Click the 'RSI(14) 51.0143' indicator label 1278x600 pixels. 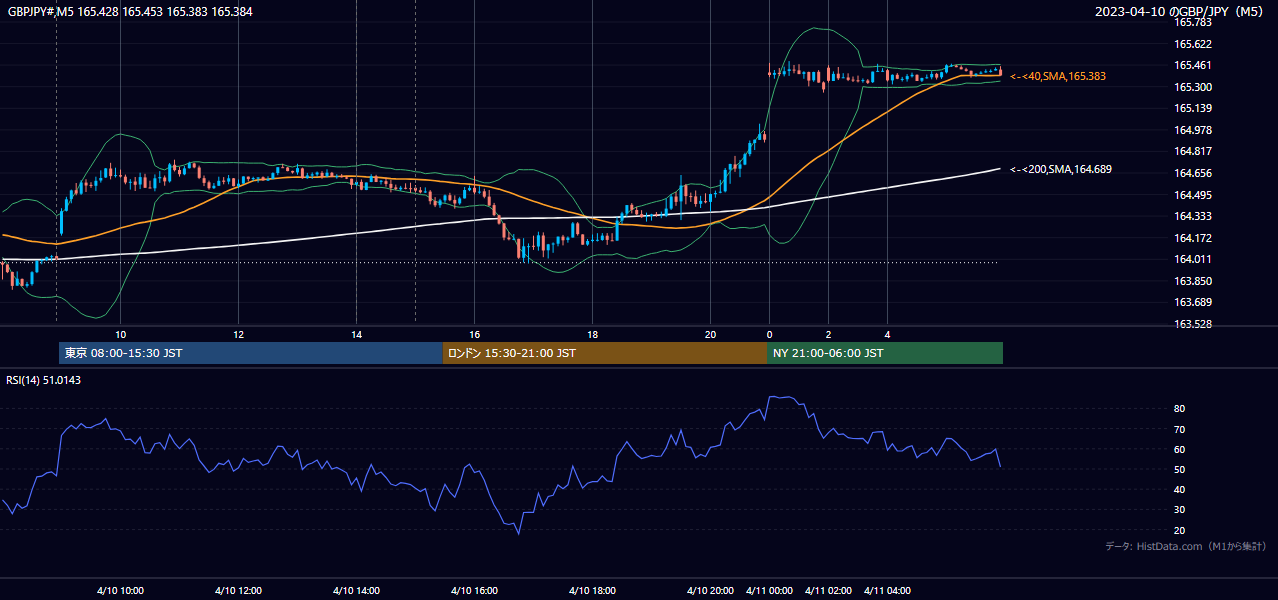tap(44, 380)
